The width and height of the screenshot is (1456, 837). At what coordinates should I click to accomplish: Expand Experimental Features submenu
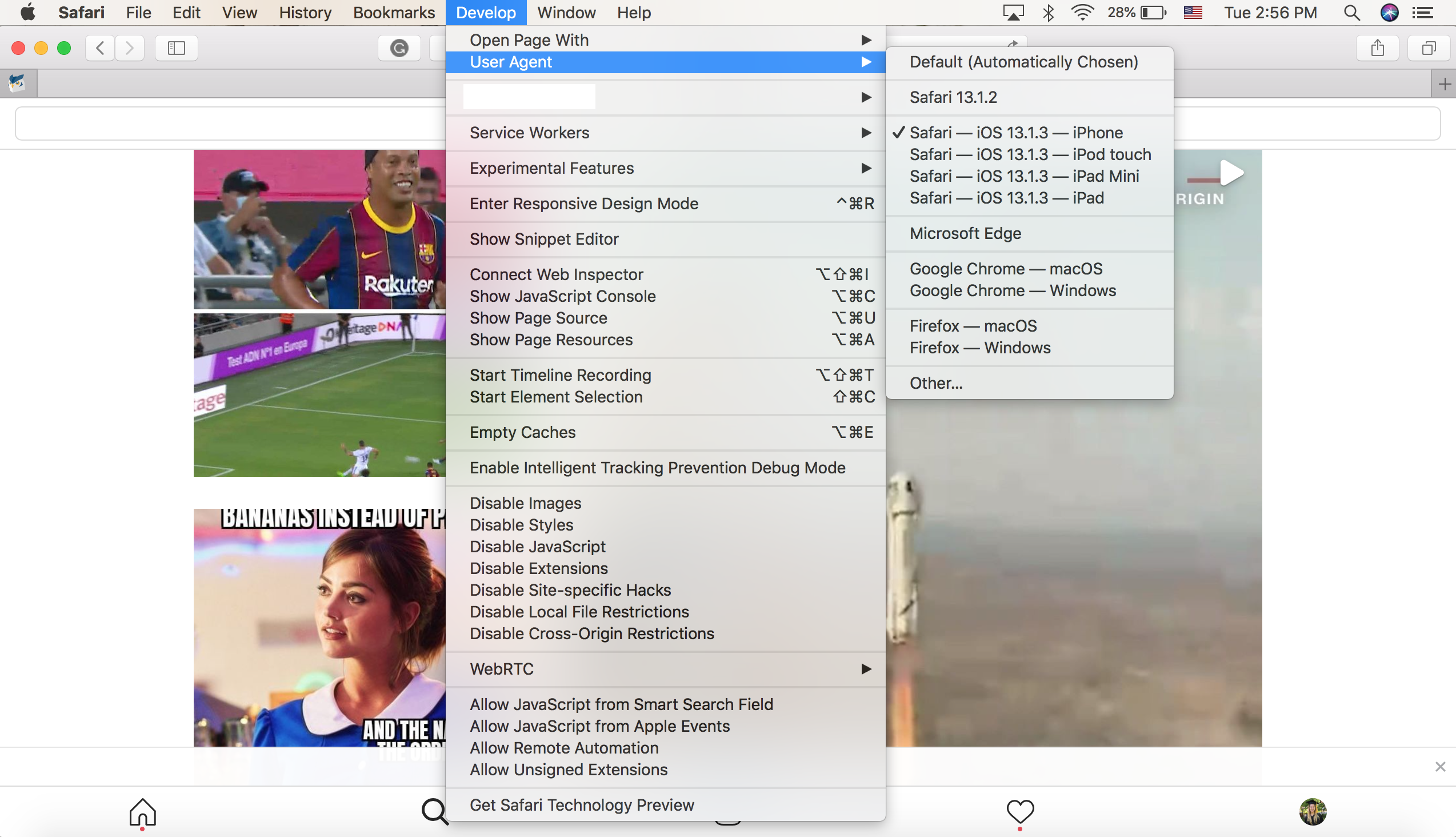[x=665, y=169]
